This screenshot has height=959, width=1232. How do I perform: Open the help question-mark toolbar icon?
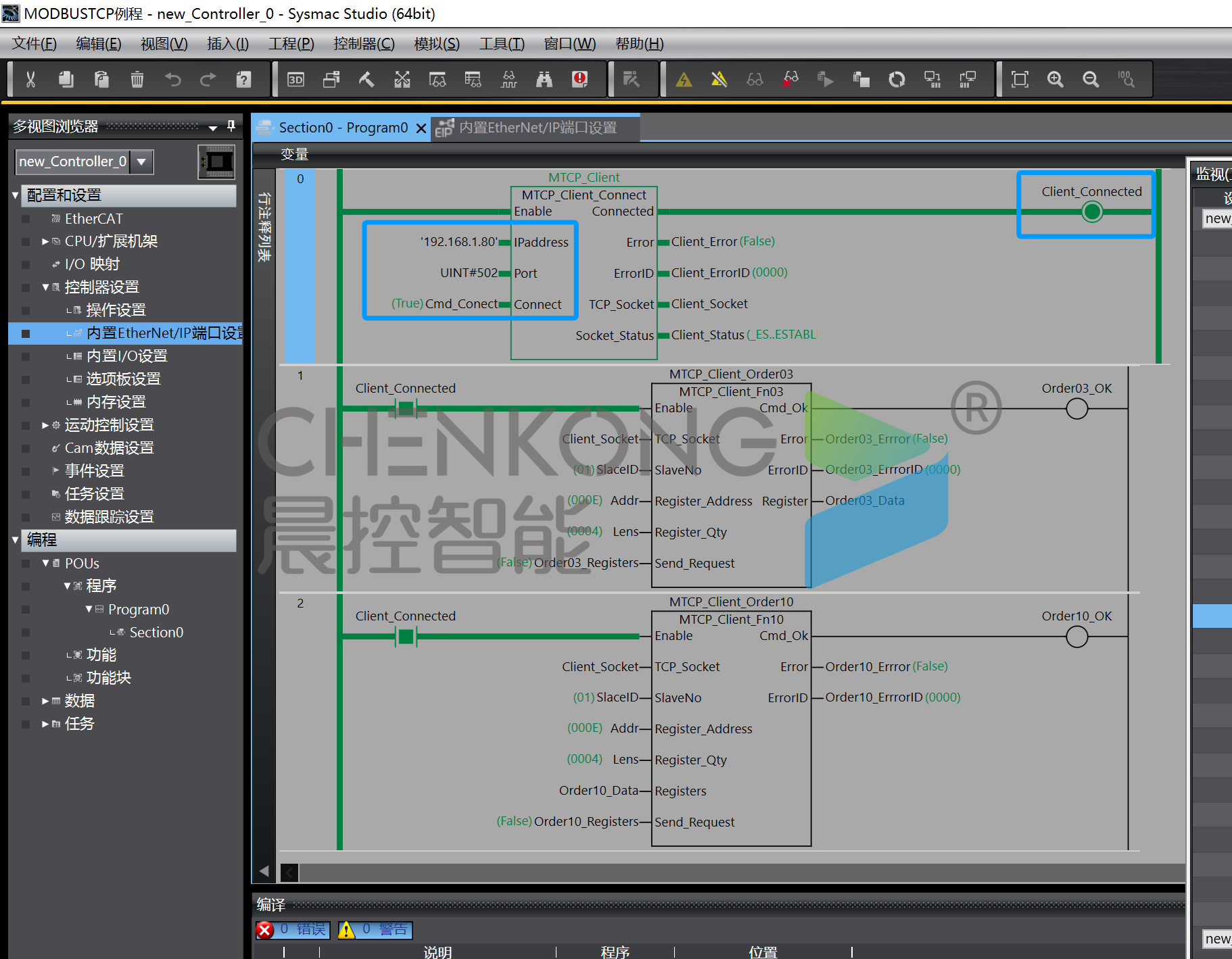(243, 80)
